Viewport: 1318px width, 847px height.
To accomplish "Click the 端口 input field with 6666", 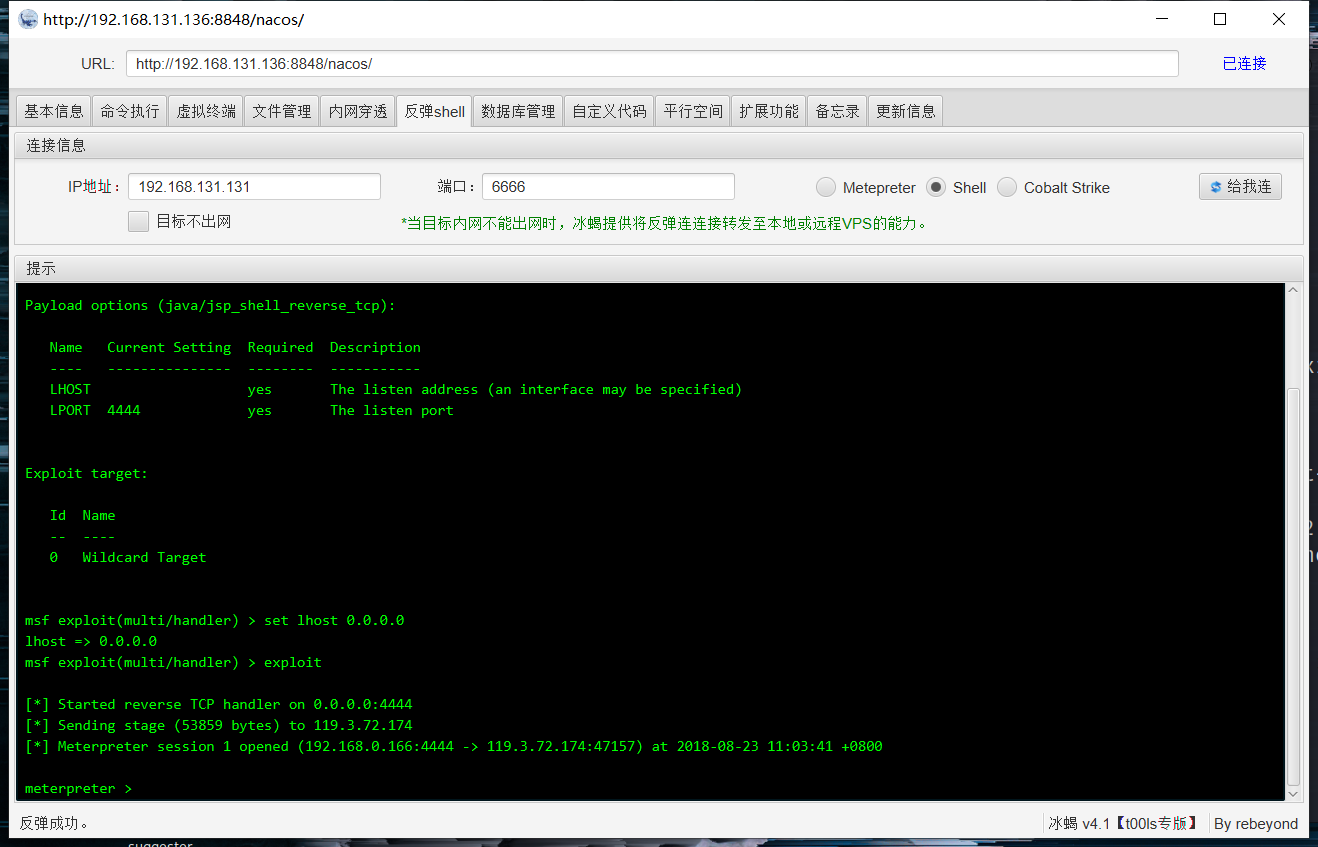I will (x=608, y=186).
